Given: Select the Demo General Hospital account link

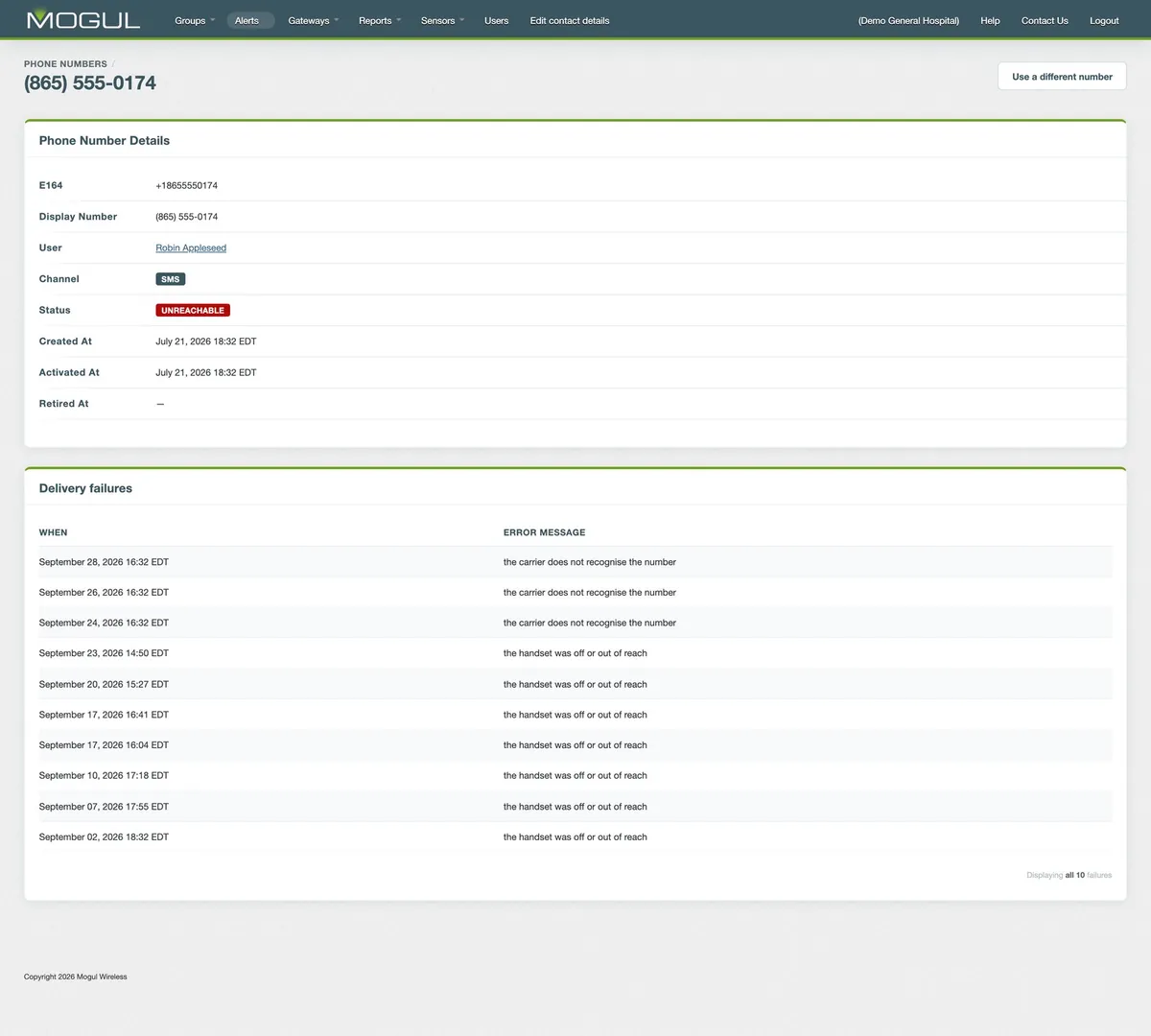Looking at the screenshot, I should tap(908, 20).
